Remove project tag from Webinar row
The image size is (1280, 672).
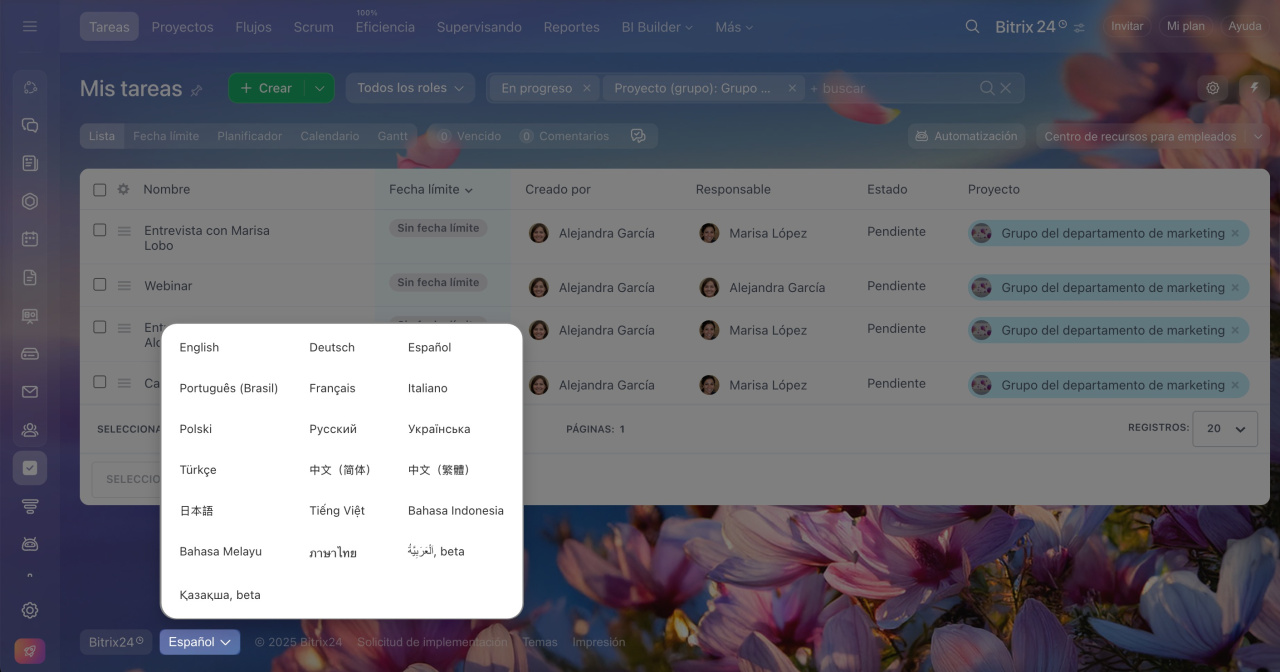1235,288
